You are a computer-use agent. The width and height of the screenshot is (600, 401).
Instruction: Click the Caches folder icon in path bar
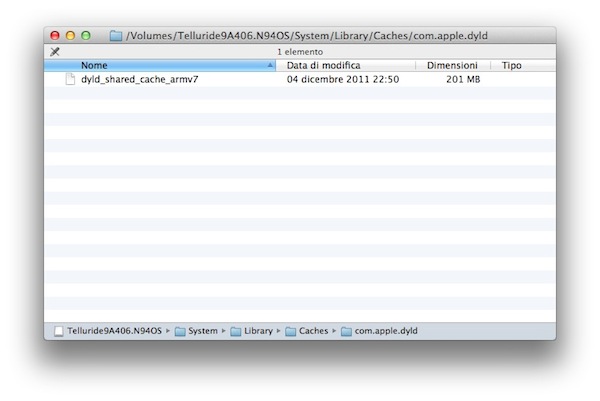pyautogui.click(x=291, y=331)
